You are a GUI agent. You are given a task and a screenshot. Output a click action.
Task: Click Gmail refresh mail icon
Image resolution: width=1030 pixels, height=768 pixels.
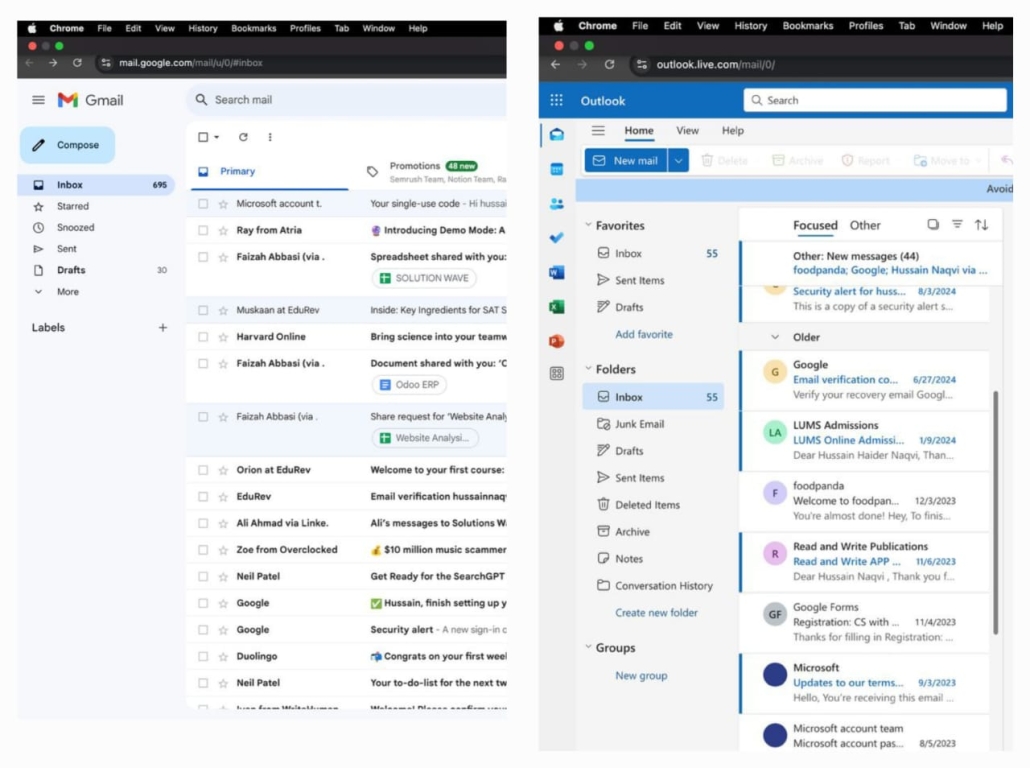(x=243, y=137)
